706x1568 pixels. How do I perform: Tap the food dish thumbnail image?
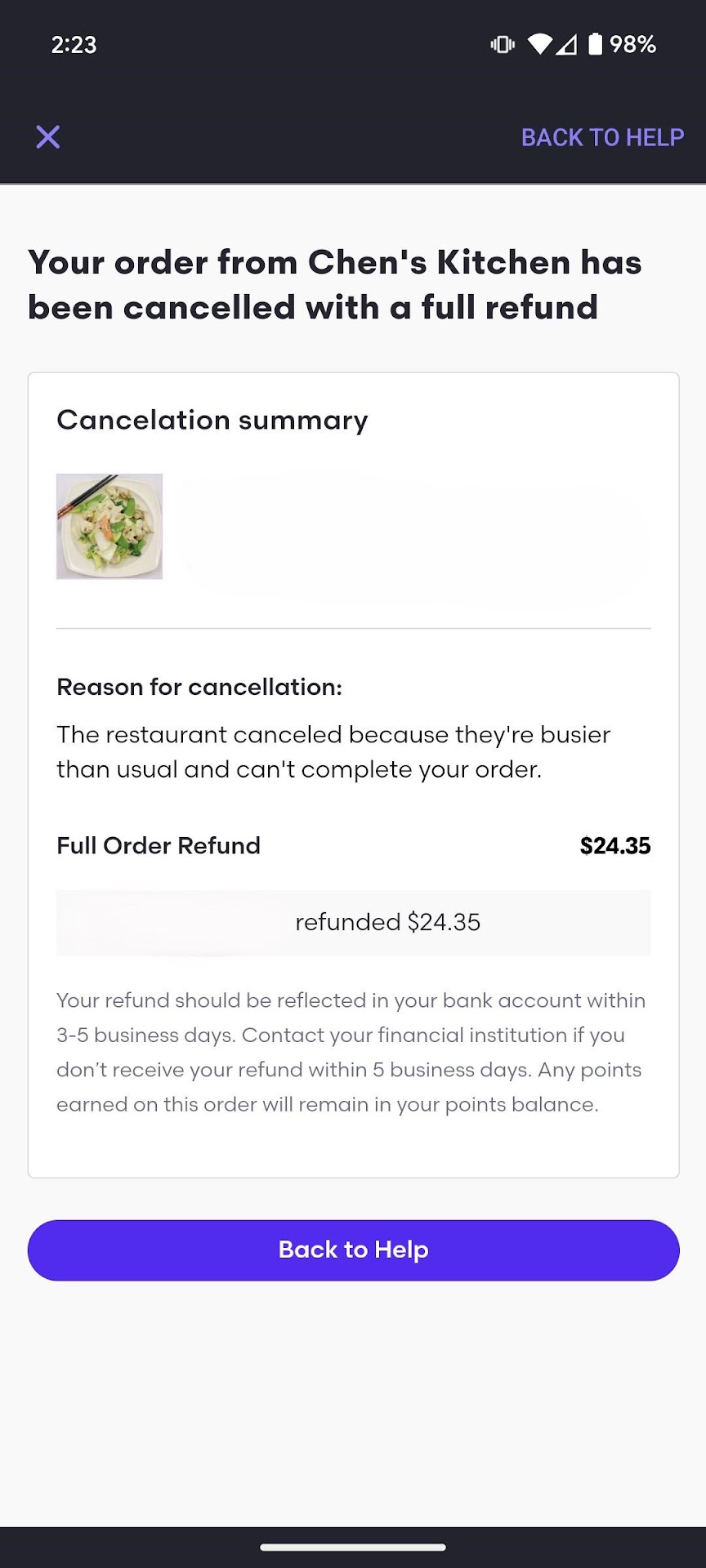pyautogui.click(x=109, y=527)
